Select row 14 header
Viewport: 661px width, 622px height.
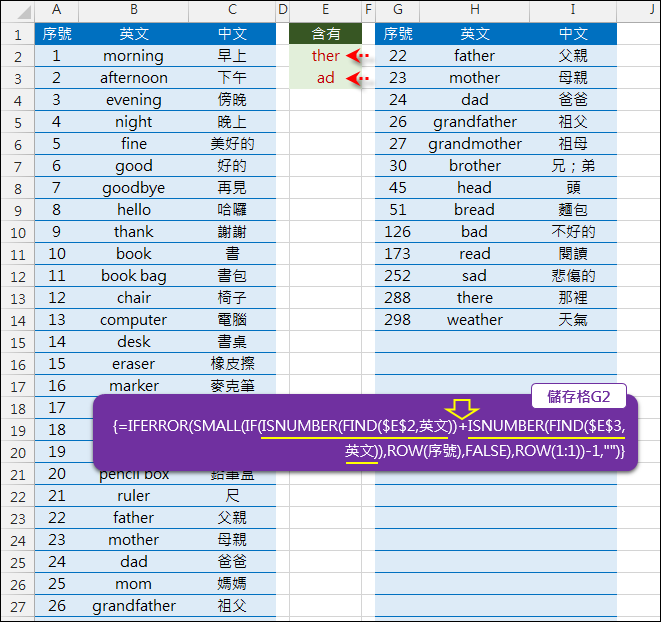(x=18, y=320)
